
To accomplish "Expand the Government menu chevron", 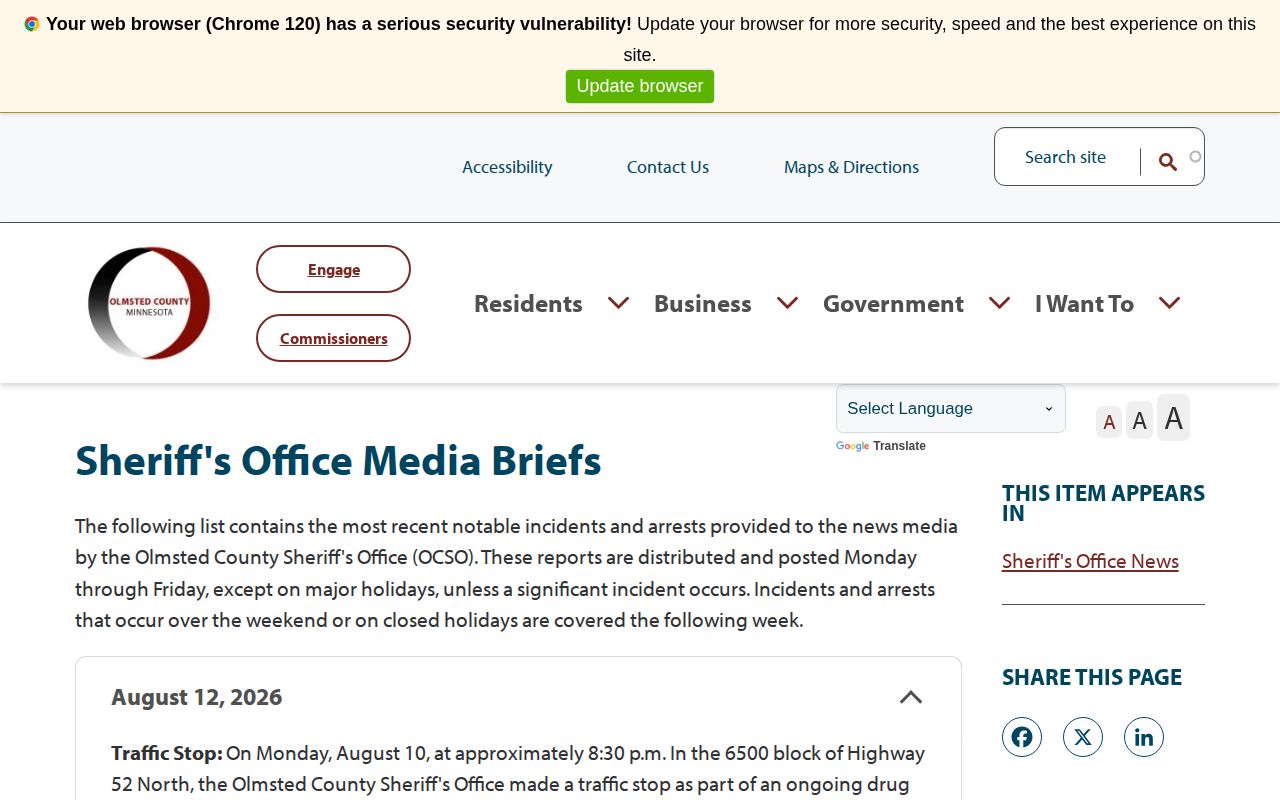I will pos(1000,302).
